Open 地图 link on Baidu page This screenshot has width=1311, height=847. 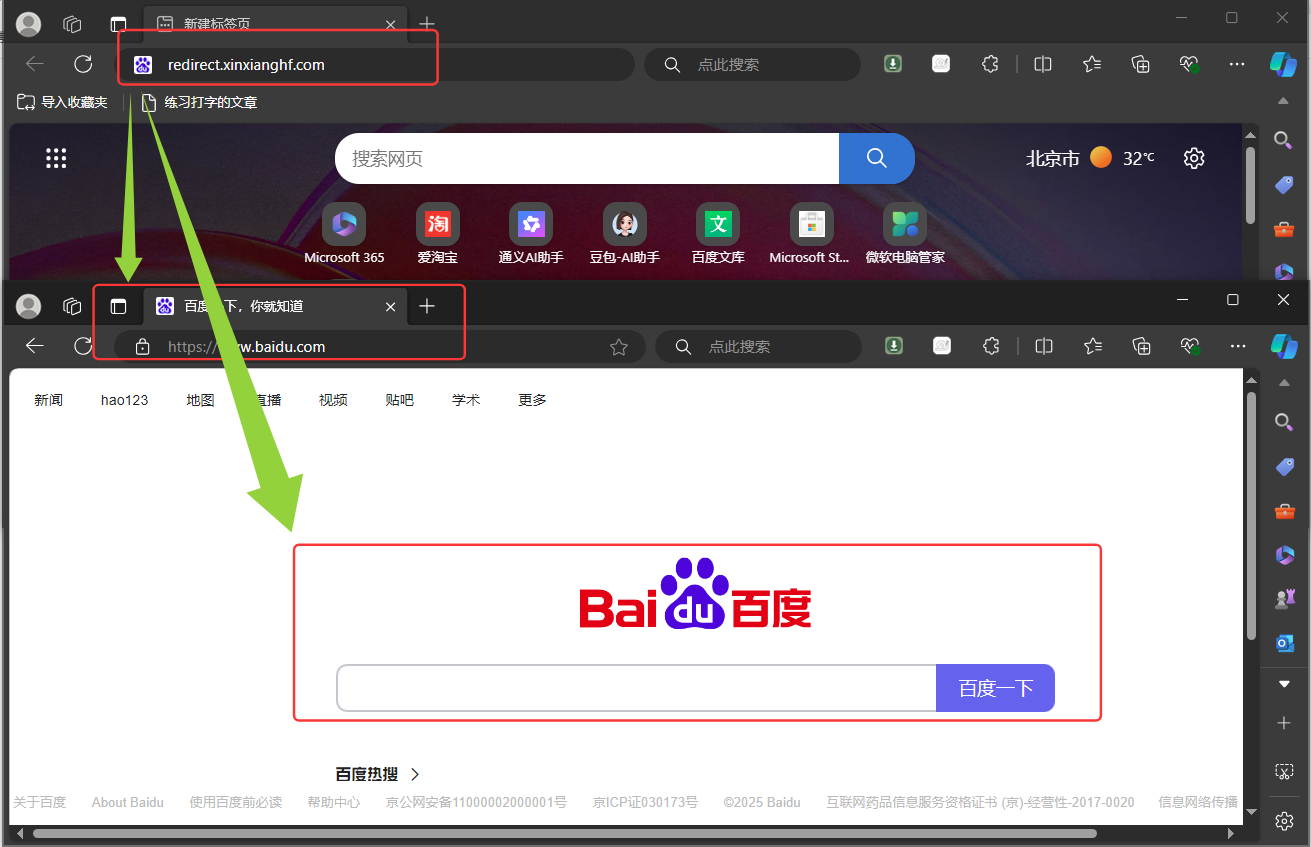click(x=200, y=400)
